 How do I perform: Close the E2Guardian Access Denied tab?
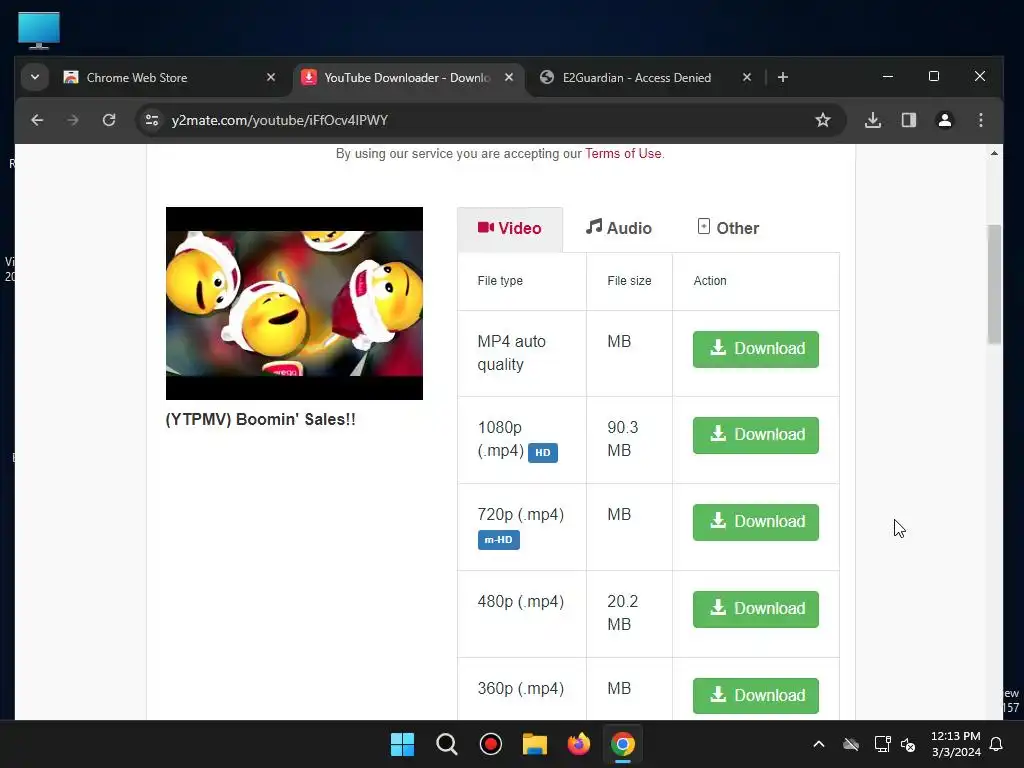747,77
